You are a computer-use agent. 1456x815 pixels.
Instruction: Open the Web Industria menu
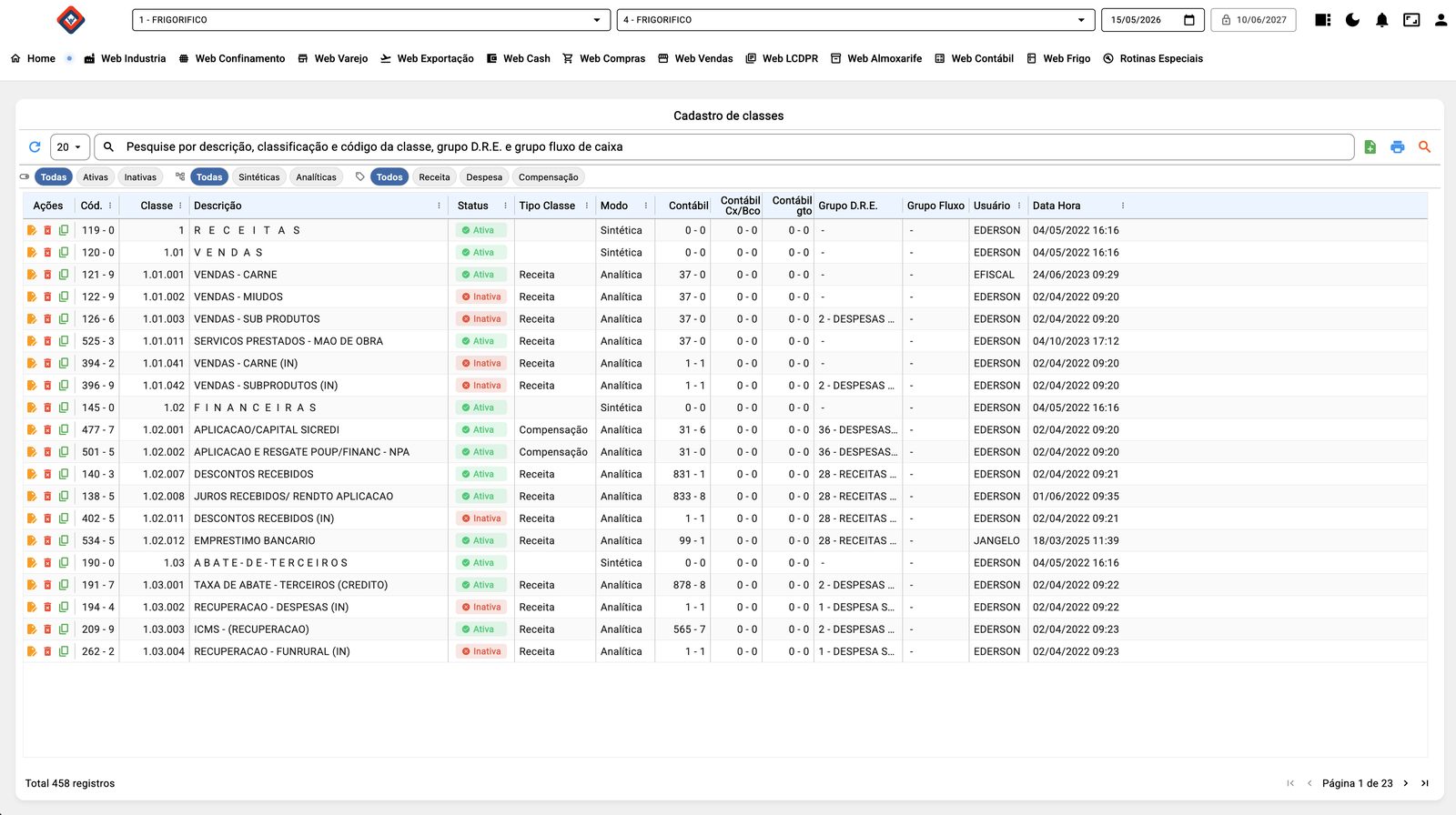(125, 58)
